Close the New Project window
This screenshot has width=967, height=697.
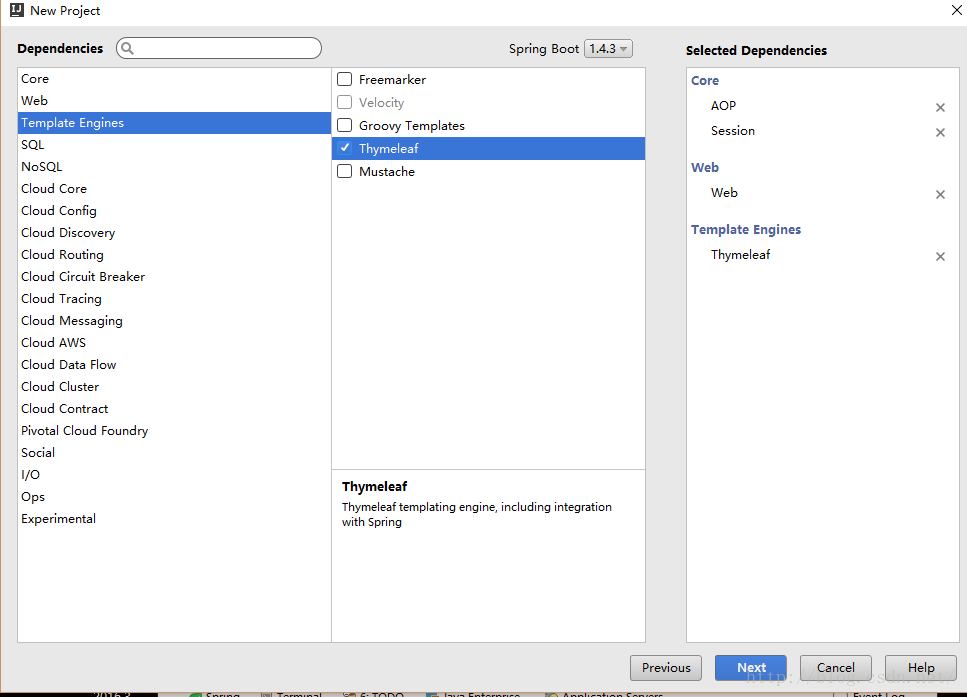coord(957,10)
